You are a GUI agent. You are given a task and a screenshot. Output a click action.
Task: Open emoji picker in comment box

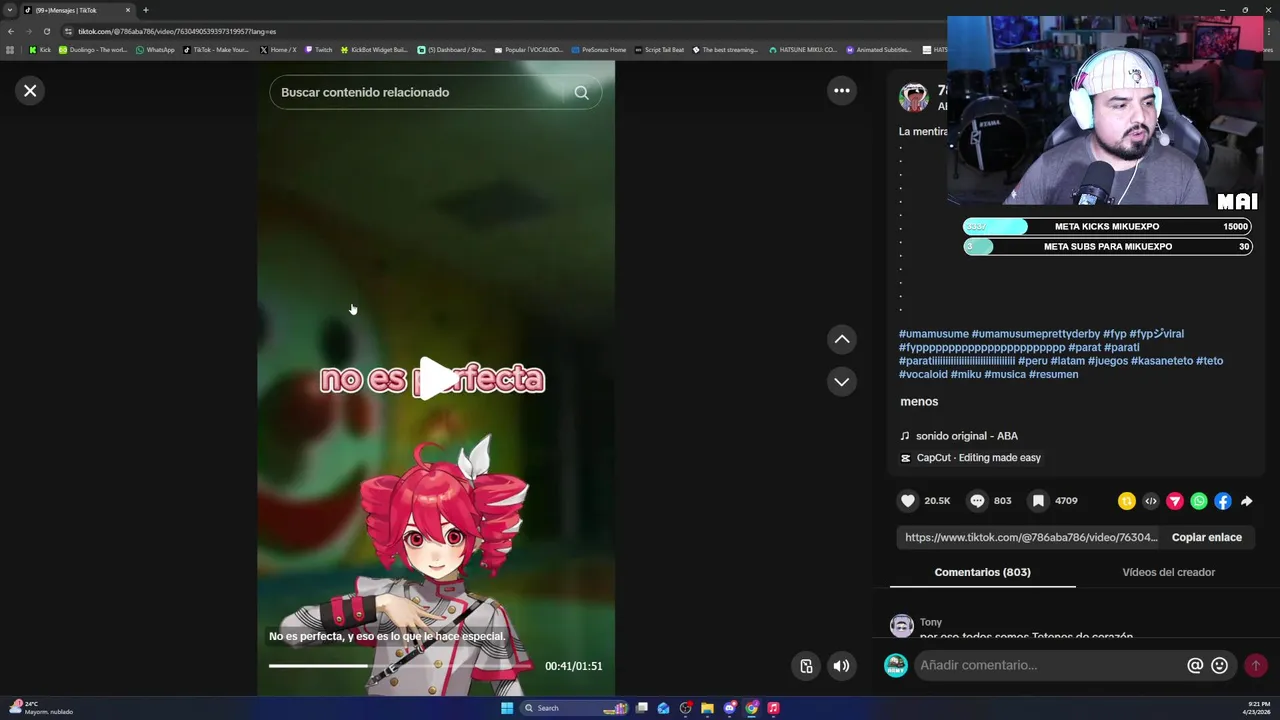(1219, 665)
